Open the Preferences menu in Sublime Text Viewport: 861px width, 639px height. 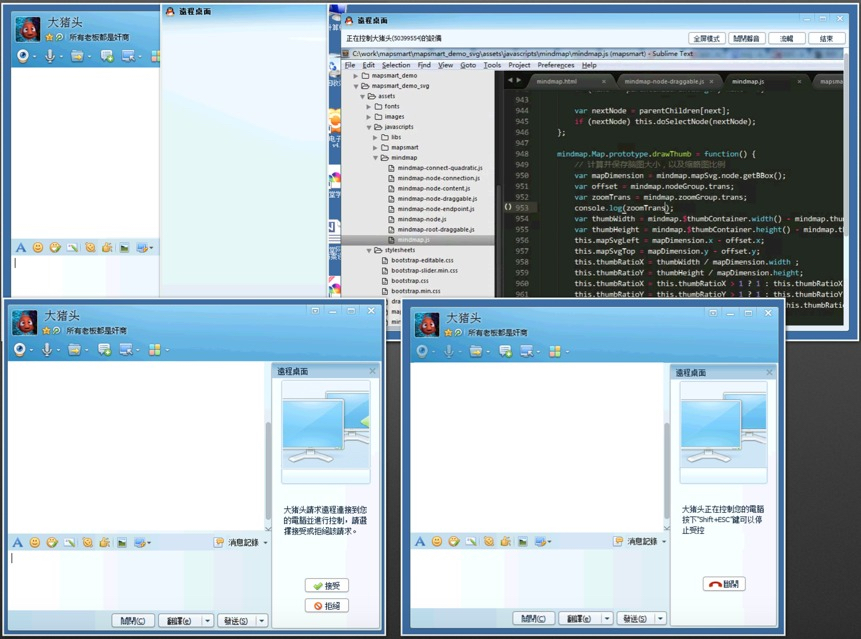[x=555, y=65]
